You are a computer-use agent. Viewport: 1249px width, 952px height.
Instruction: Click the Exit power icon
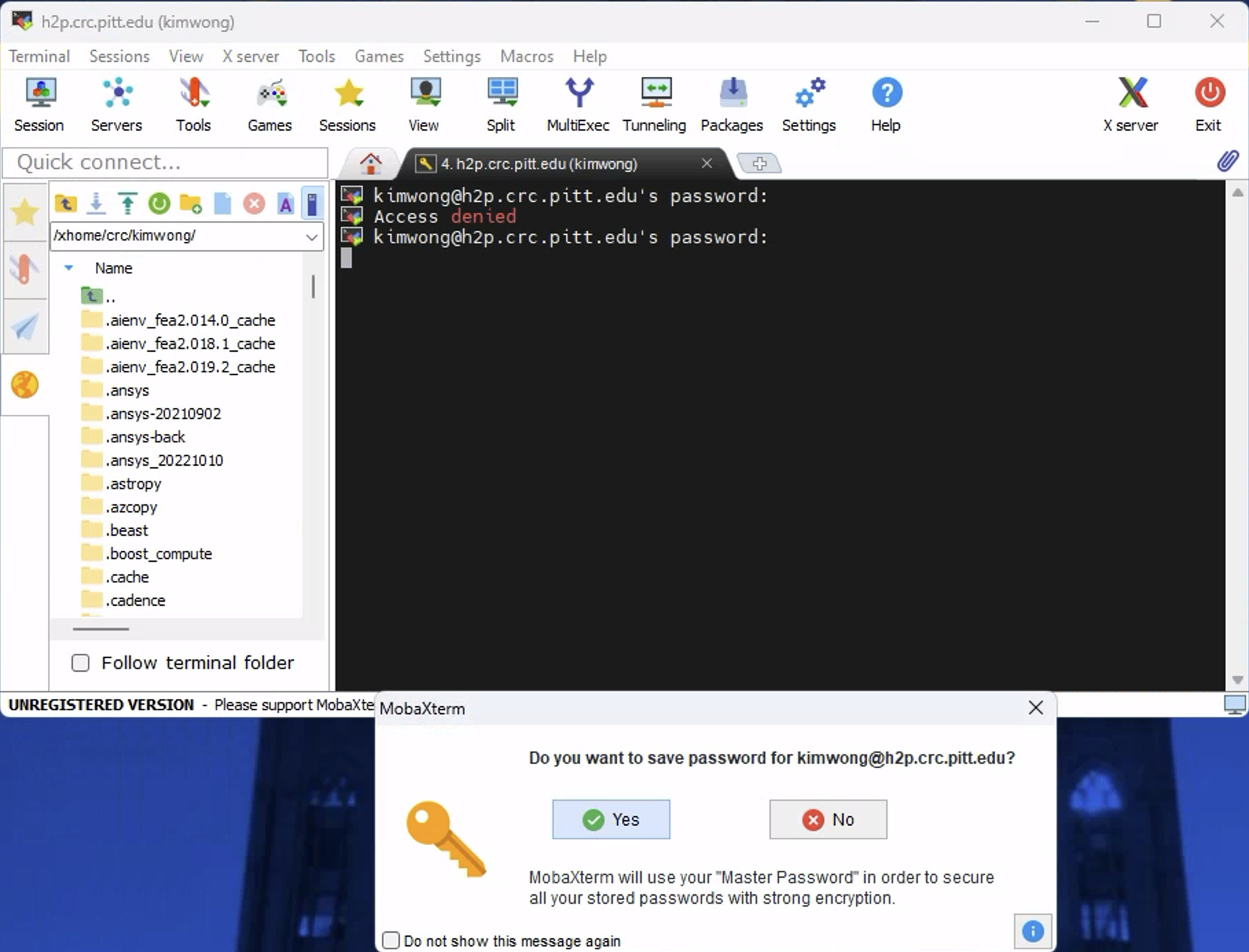click(1208, 105)
